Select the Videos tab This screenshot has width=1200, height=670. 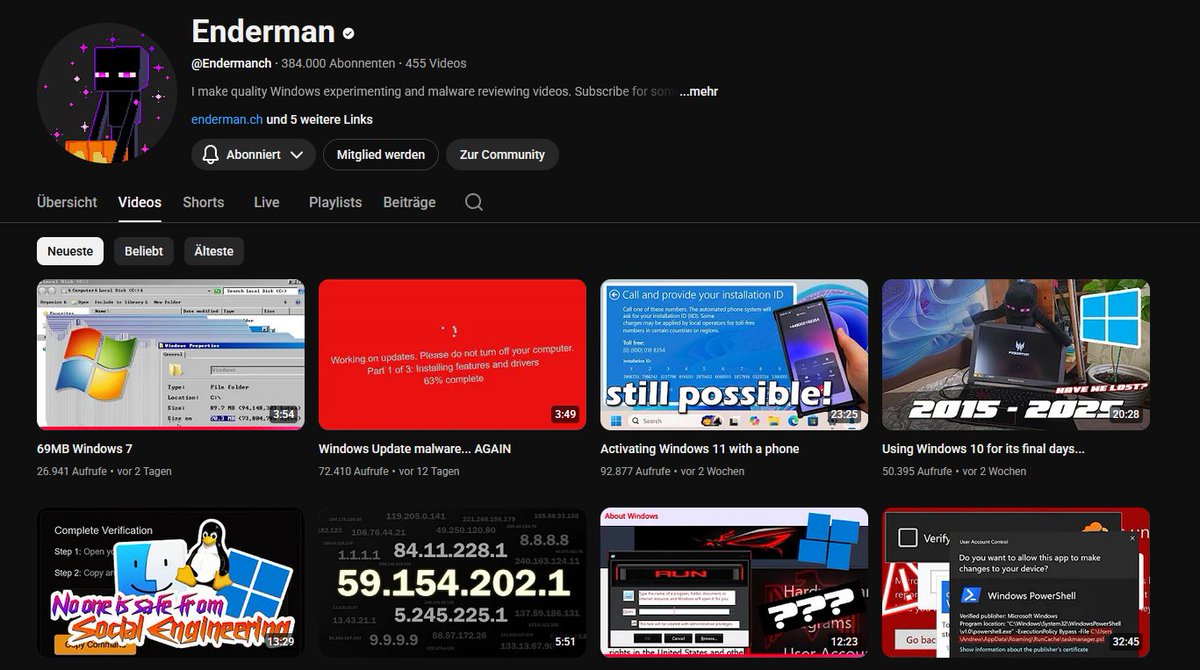139,202
